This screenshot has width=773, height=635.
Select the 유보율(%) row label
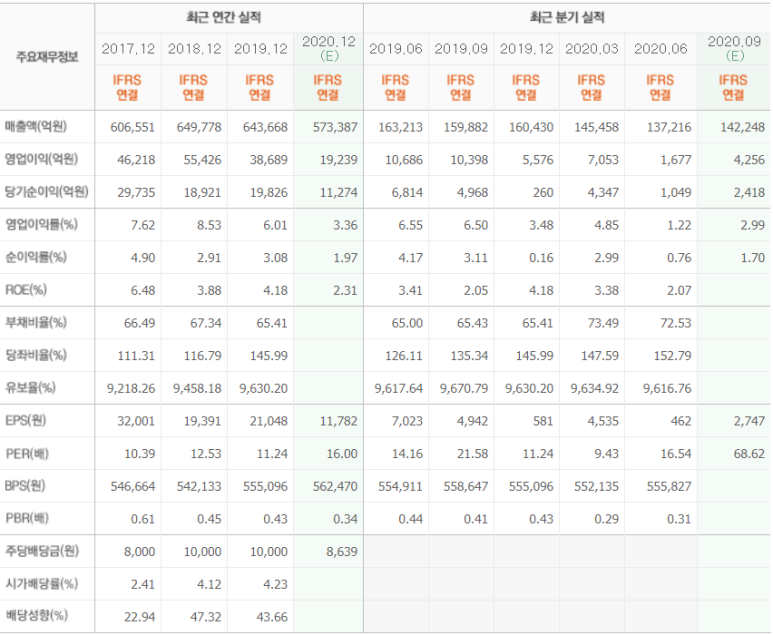(31, 388)
